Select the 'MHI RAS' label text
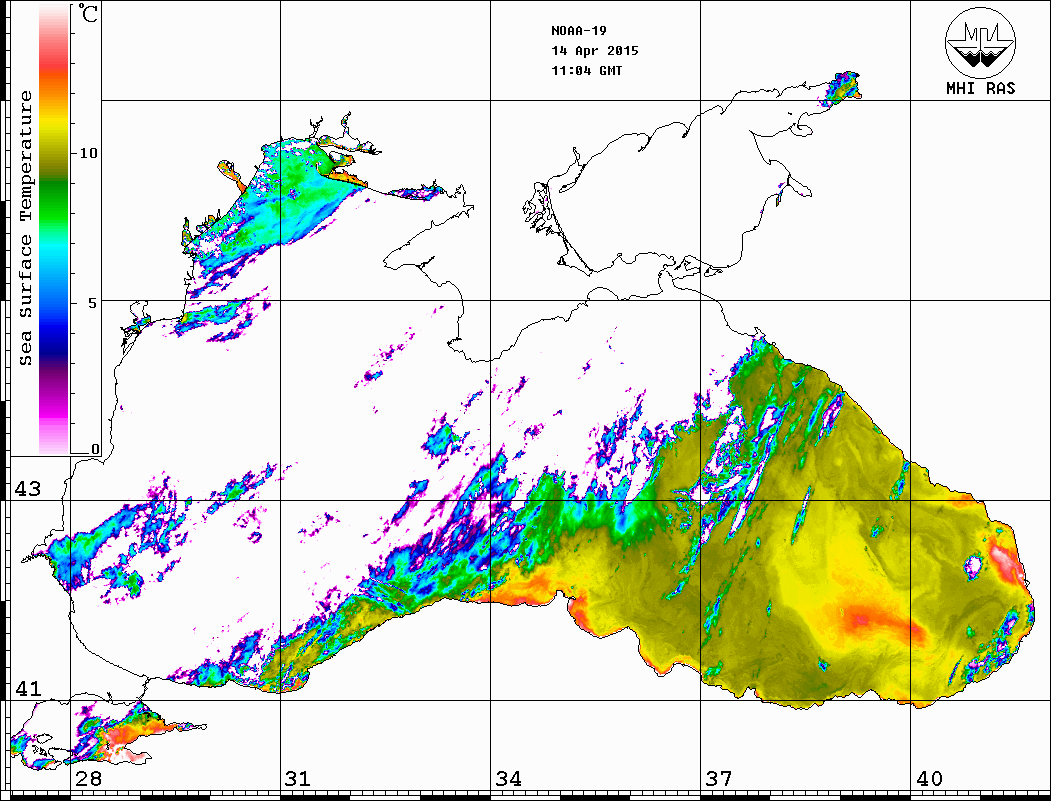The height and width of the screenshot is (801, 1051). [x=981, y=88]
